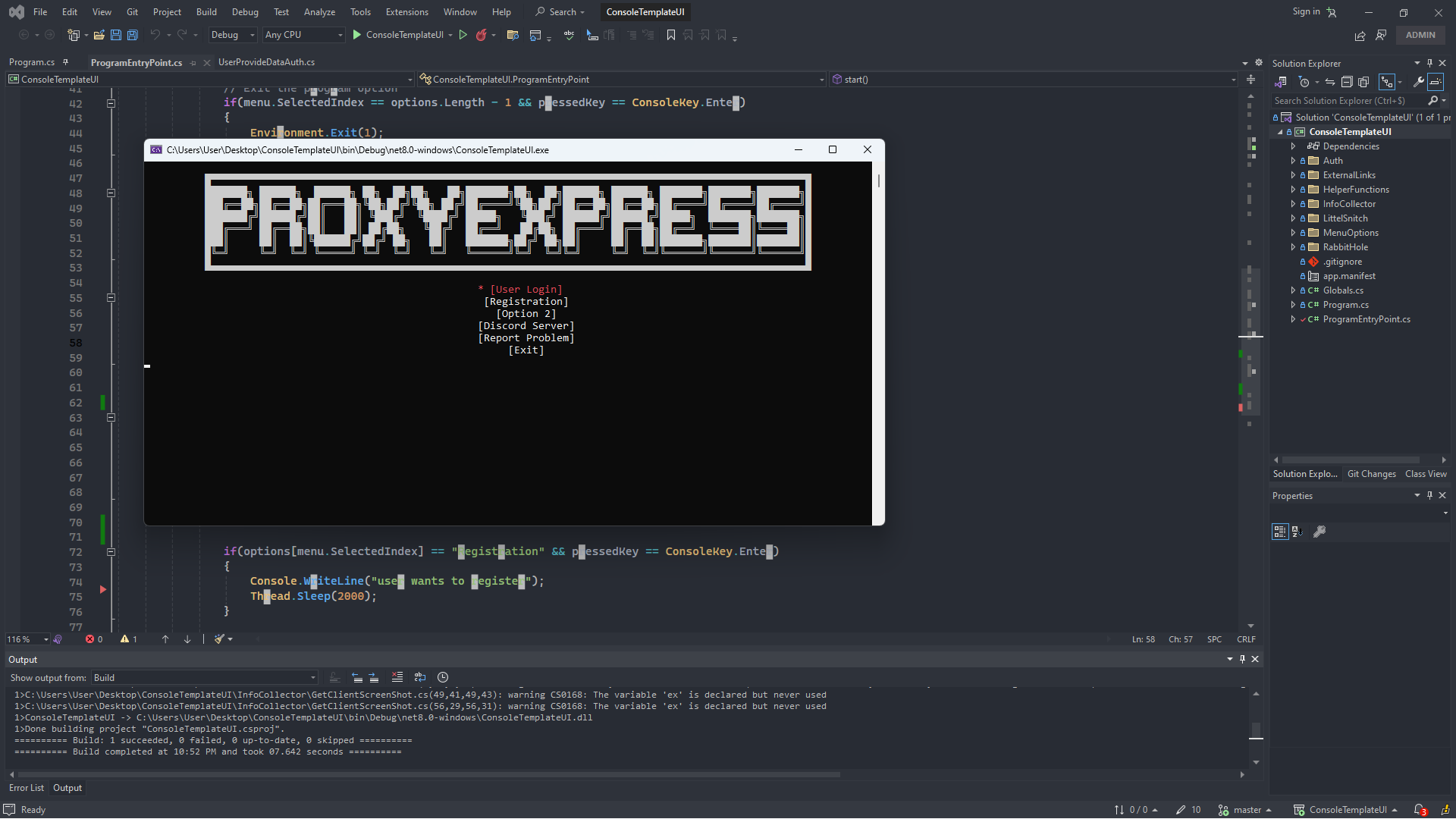Open Solution Explorer properties wrench icon

[1419, 82]
